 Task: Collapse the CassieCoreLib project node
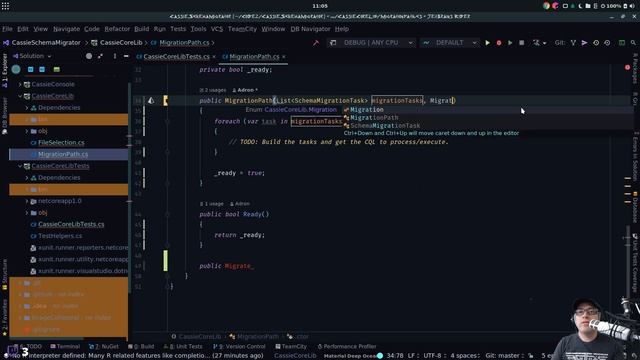click(20, 96)
